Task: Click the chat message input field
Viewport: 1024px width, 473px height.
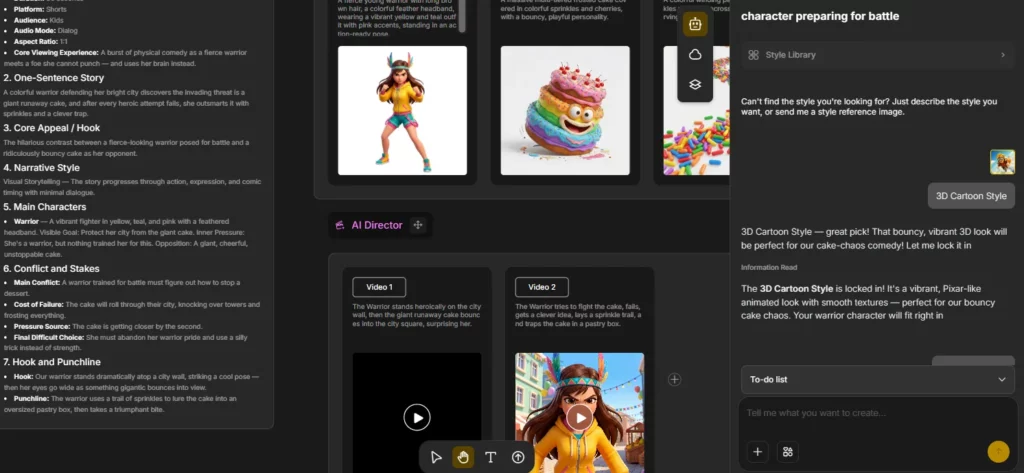Action: (878, 413)
